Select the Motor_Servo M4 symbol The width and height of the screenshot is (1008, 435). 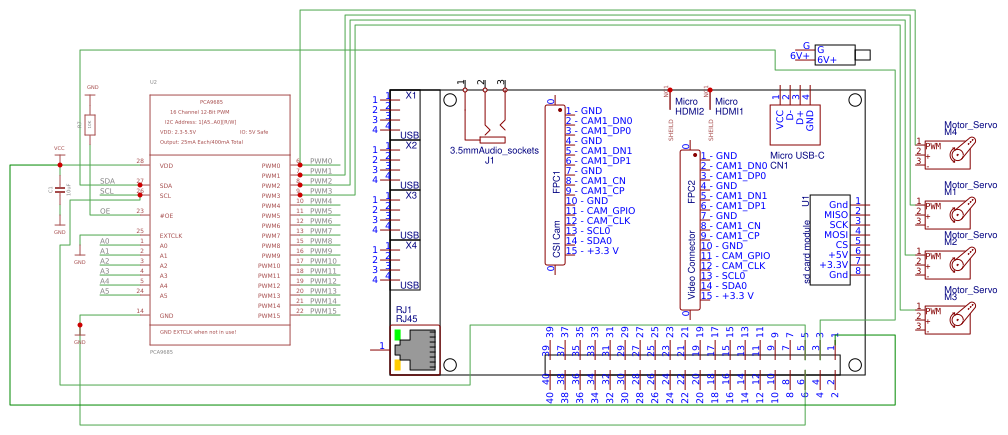[x=944, y=154]
